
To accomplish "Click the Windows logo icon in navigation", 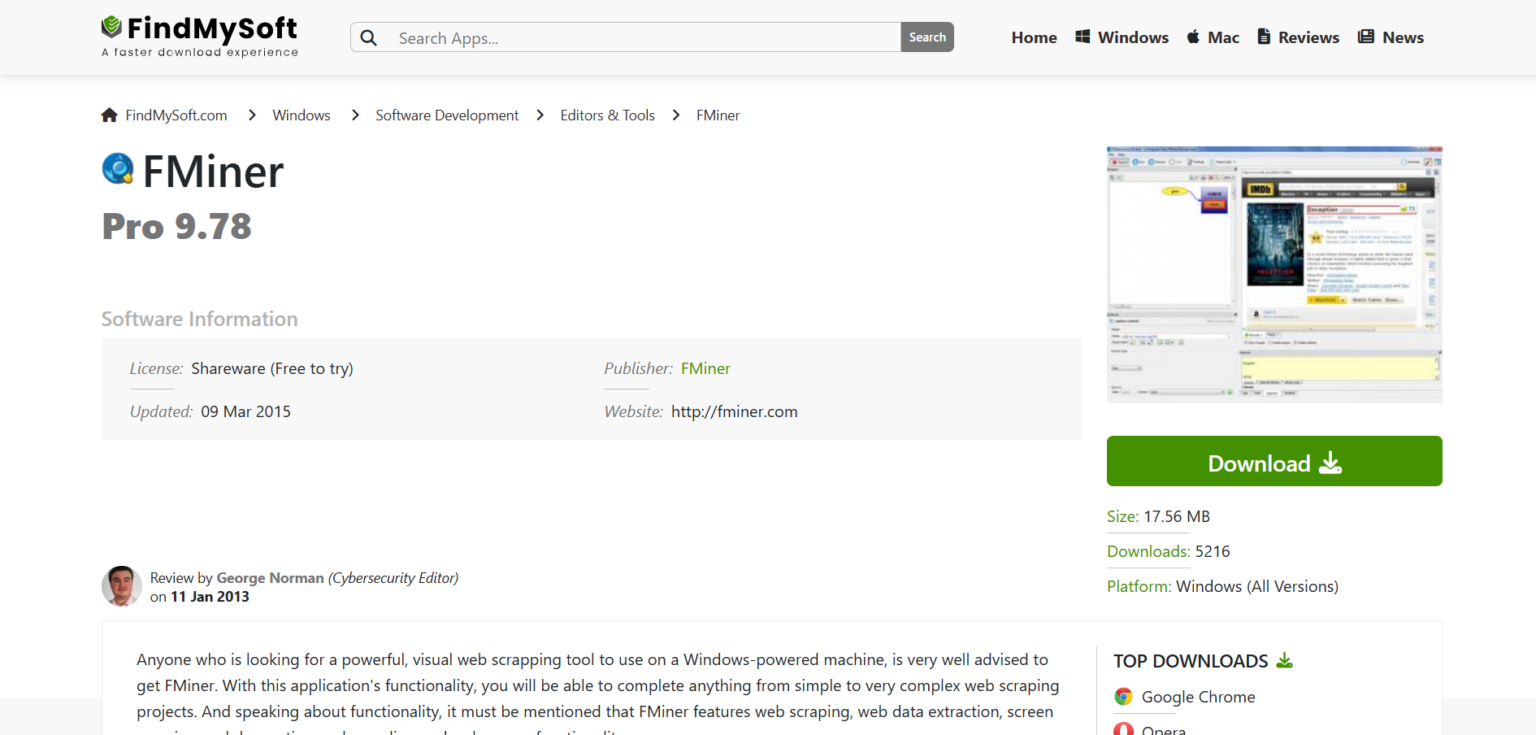I will point(1082,37).
